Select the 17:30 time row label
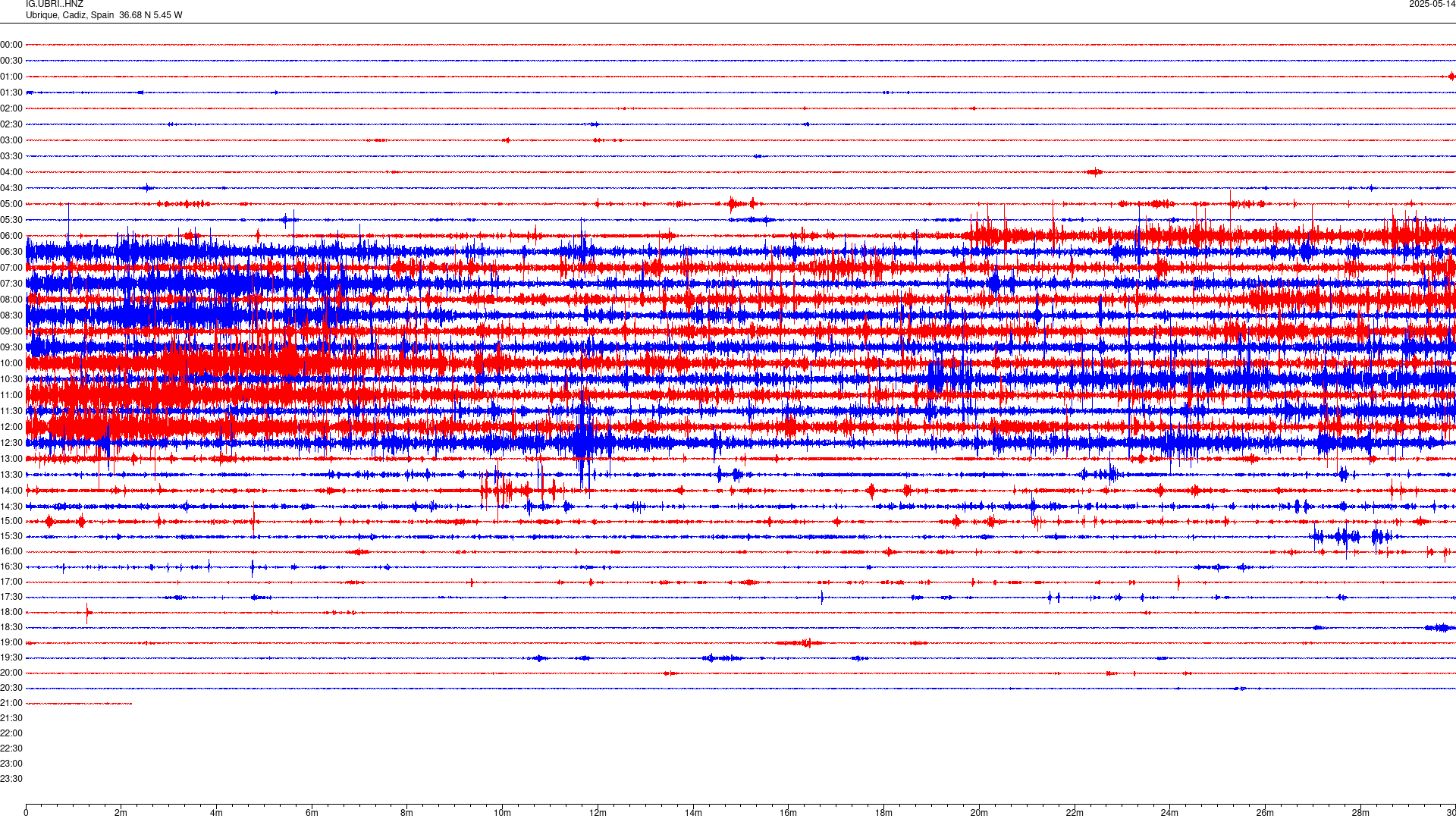 coord(11,597)
